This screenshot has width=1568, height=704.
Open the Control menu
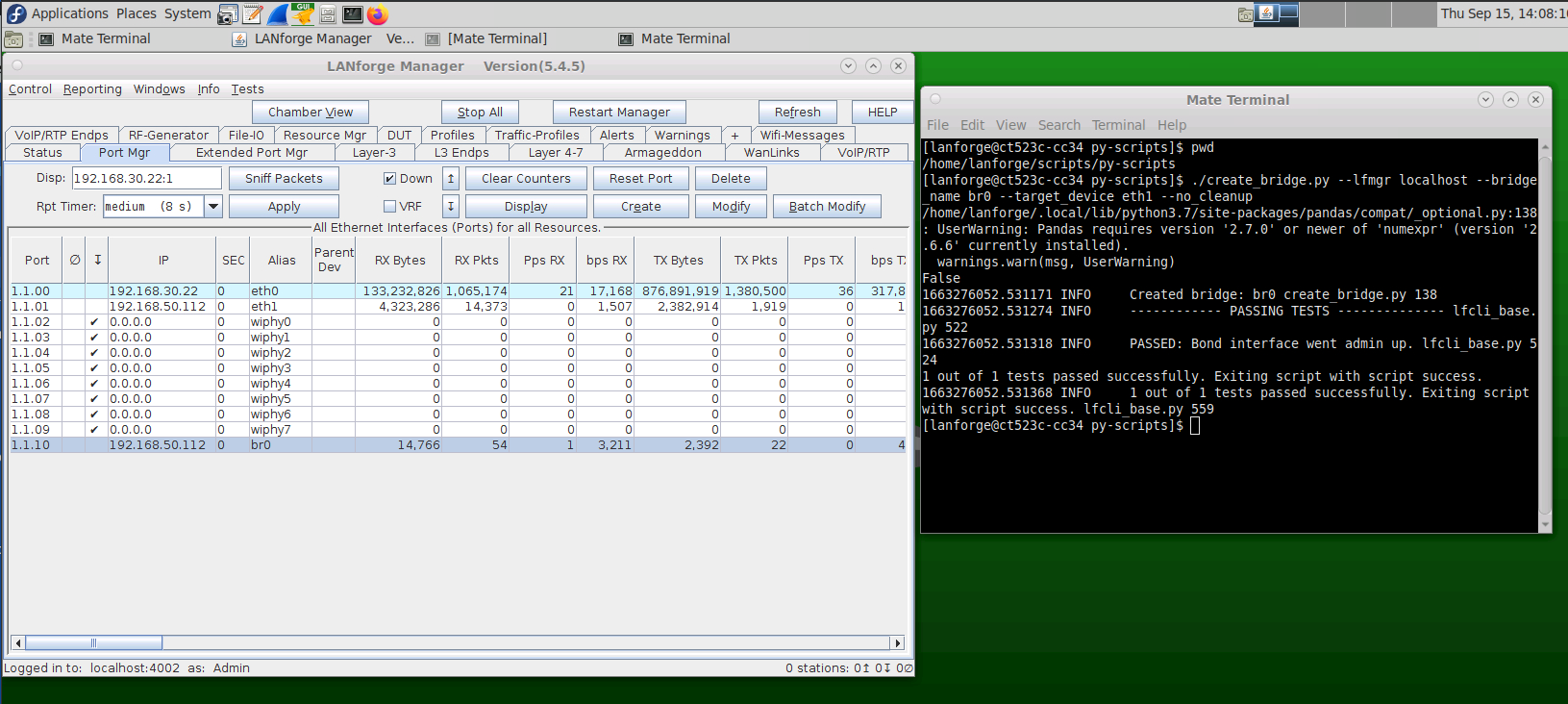pyautogui.click(x=30, y=89)
